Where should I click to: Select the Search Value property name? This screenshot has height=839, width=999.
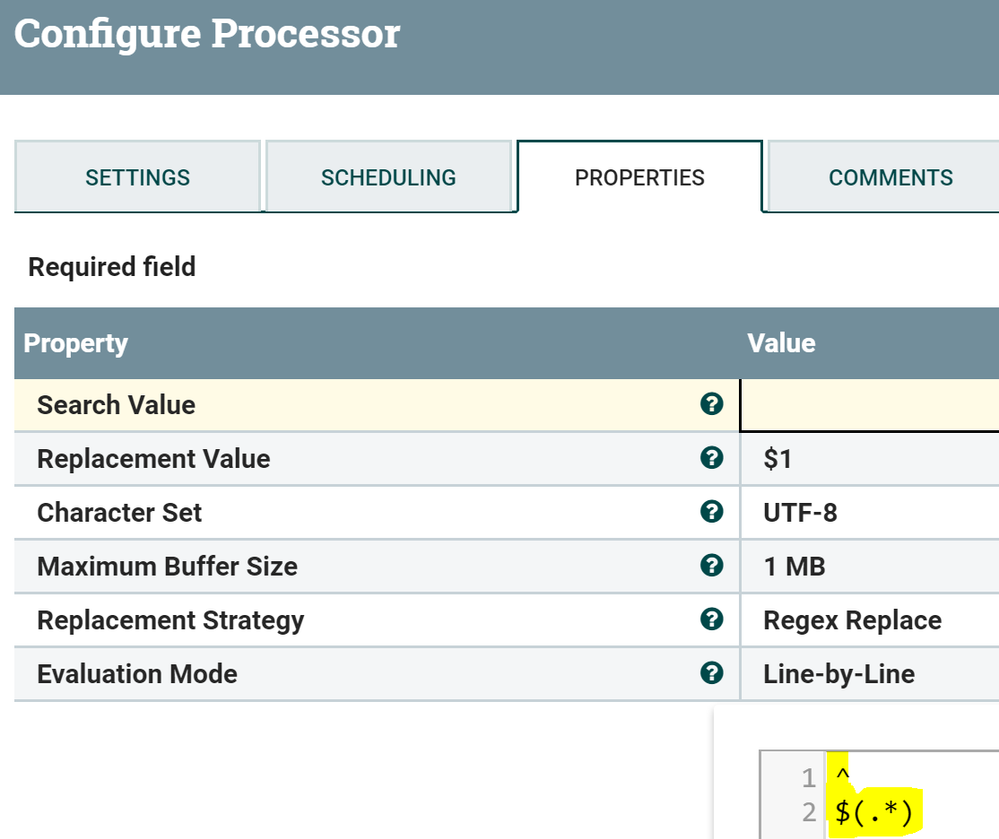pyautogui.click(x=116, y=405)
